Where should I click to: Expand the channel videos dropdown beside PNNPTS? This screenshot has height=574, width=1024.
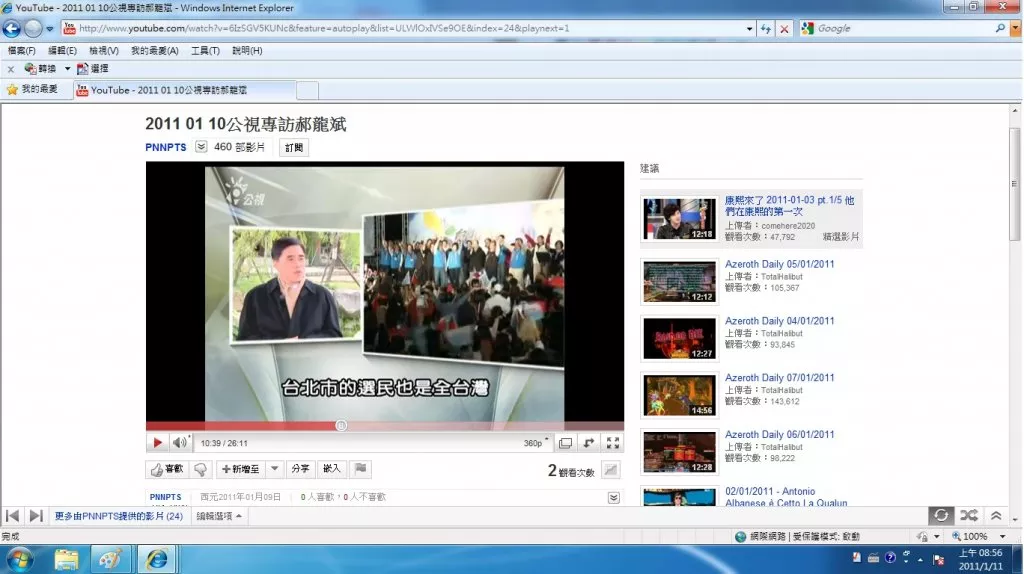tap(201, 147)
